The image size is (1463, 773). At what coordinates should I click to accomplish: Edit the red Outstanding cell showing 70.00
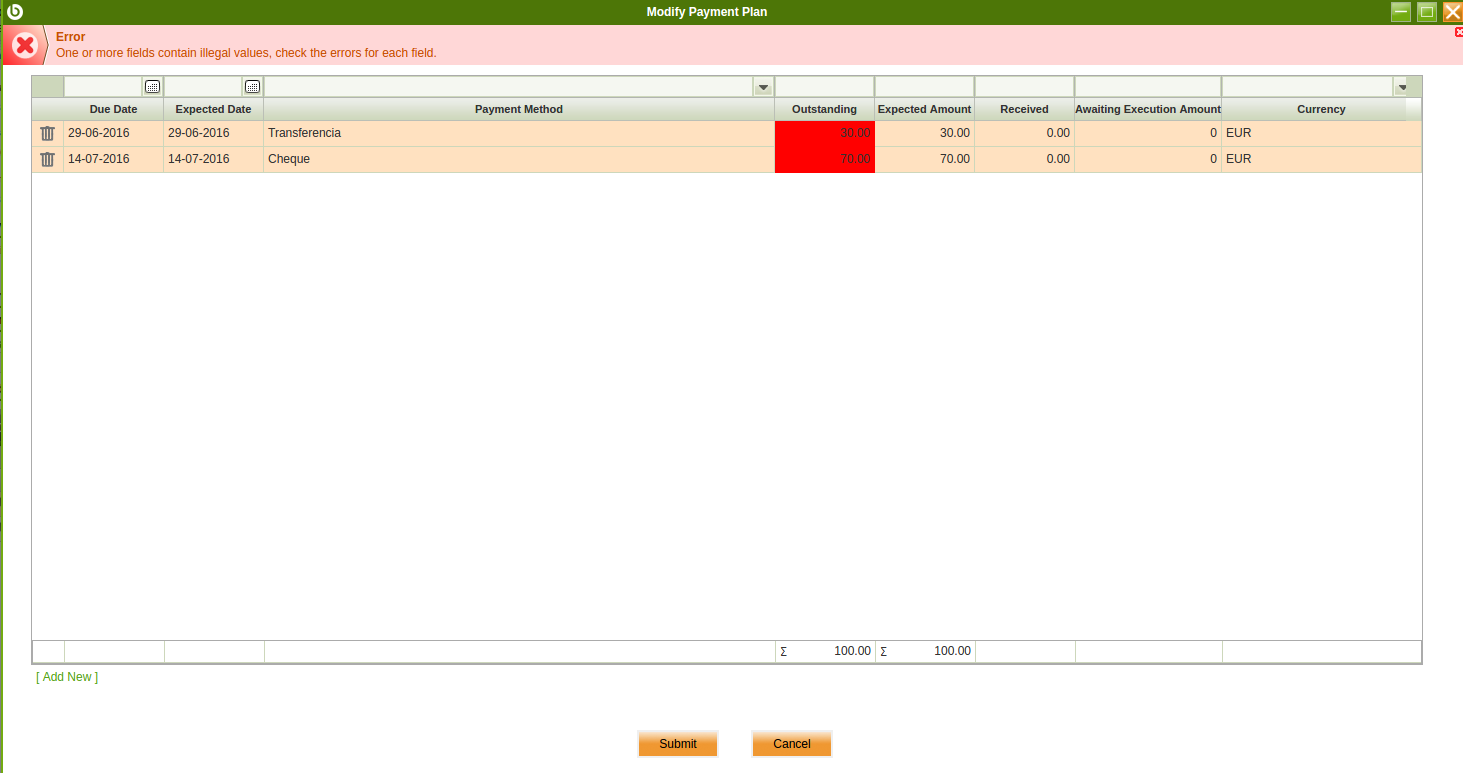[x=825, y=159]
